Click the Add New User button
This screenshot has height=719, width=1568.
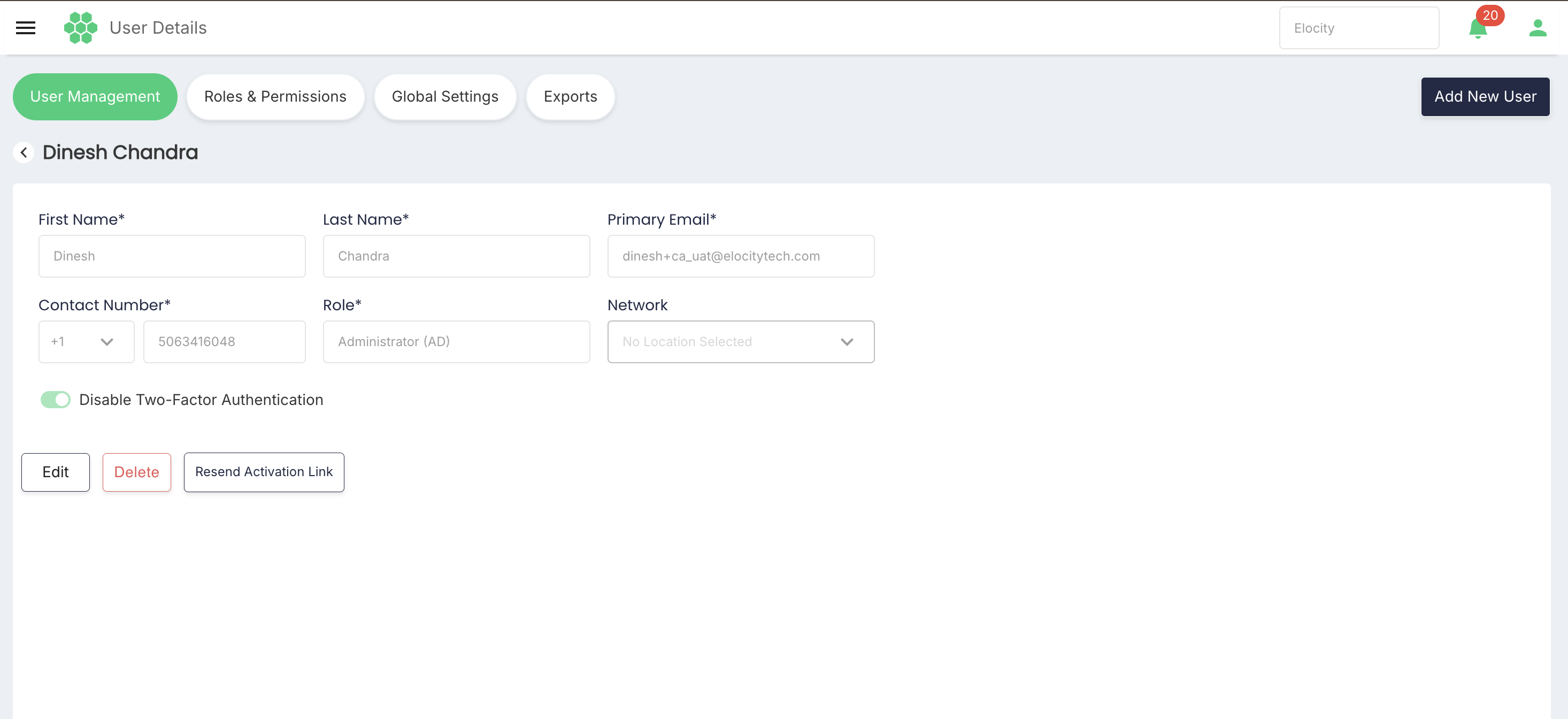tap(1485, 97)
